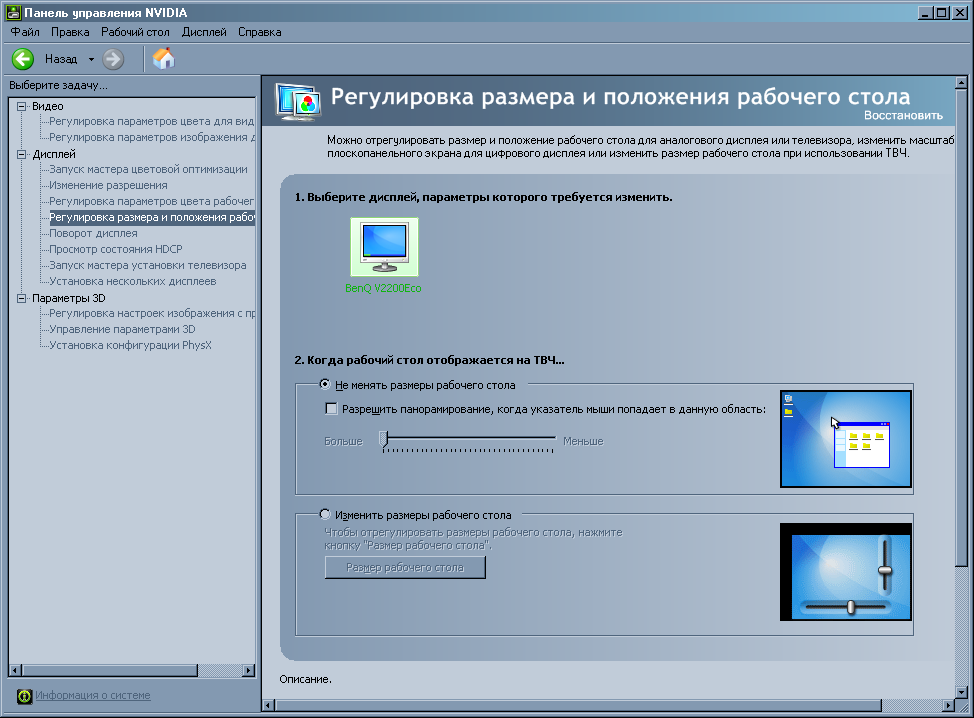Open 'Установка нескольких дисплеев' item
This screenshot has height=718, width=974.
click(x=132, y=281)
